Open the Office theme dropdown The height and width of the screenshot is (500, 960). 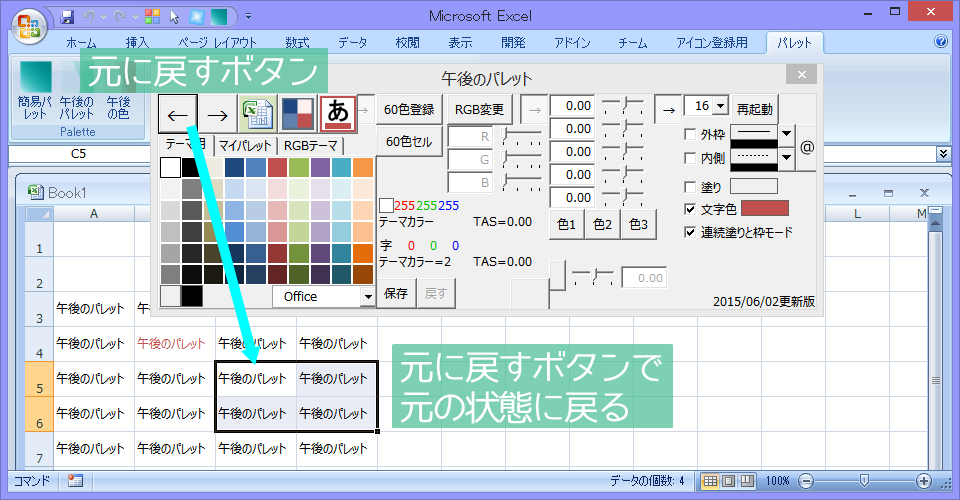pos(367,297)
